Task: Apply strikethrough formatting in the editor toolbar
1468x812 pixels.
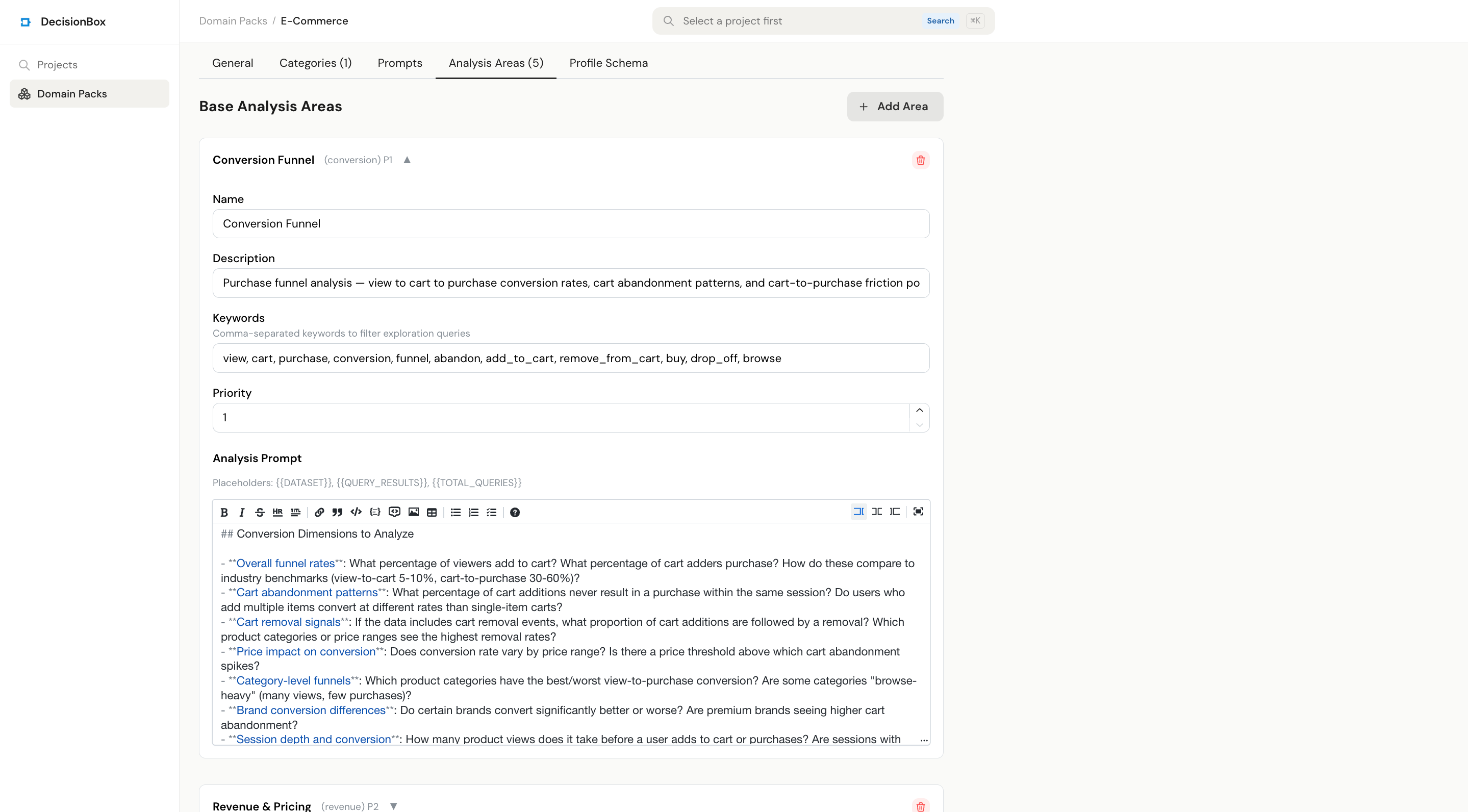Action: [x=260, y=512]
